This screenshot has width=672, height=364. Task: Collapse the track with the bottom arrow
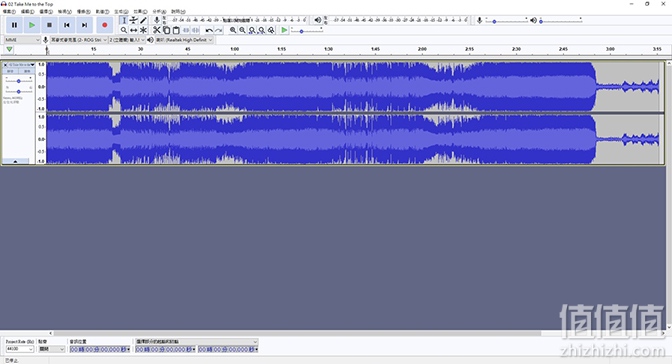15,162
